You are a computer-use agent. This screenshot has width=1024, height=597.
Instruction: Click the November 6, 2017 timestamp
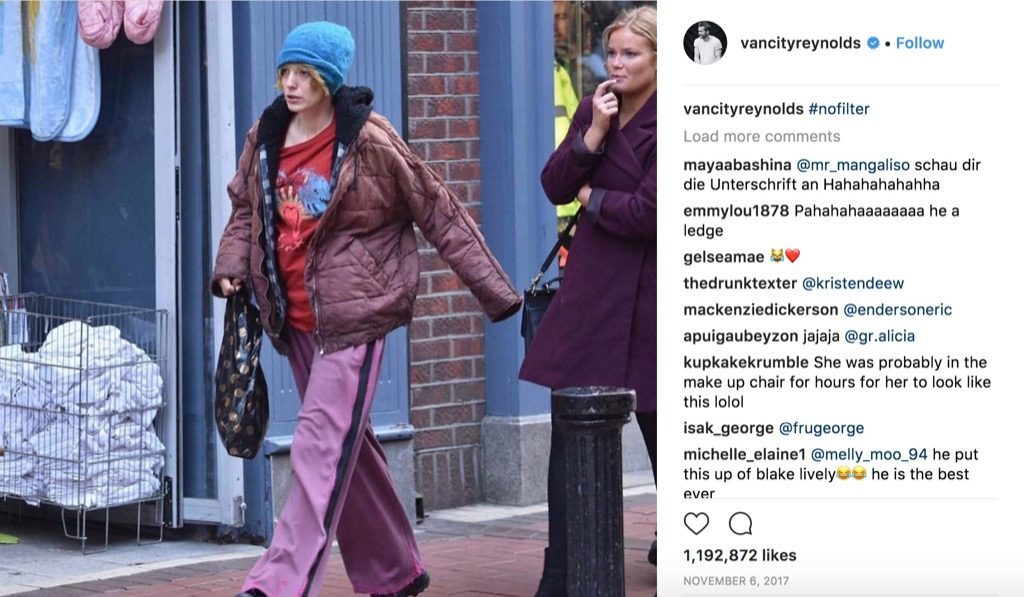736,581
